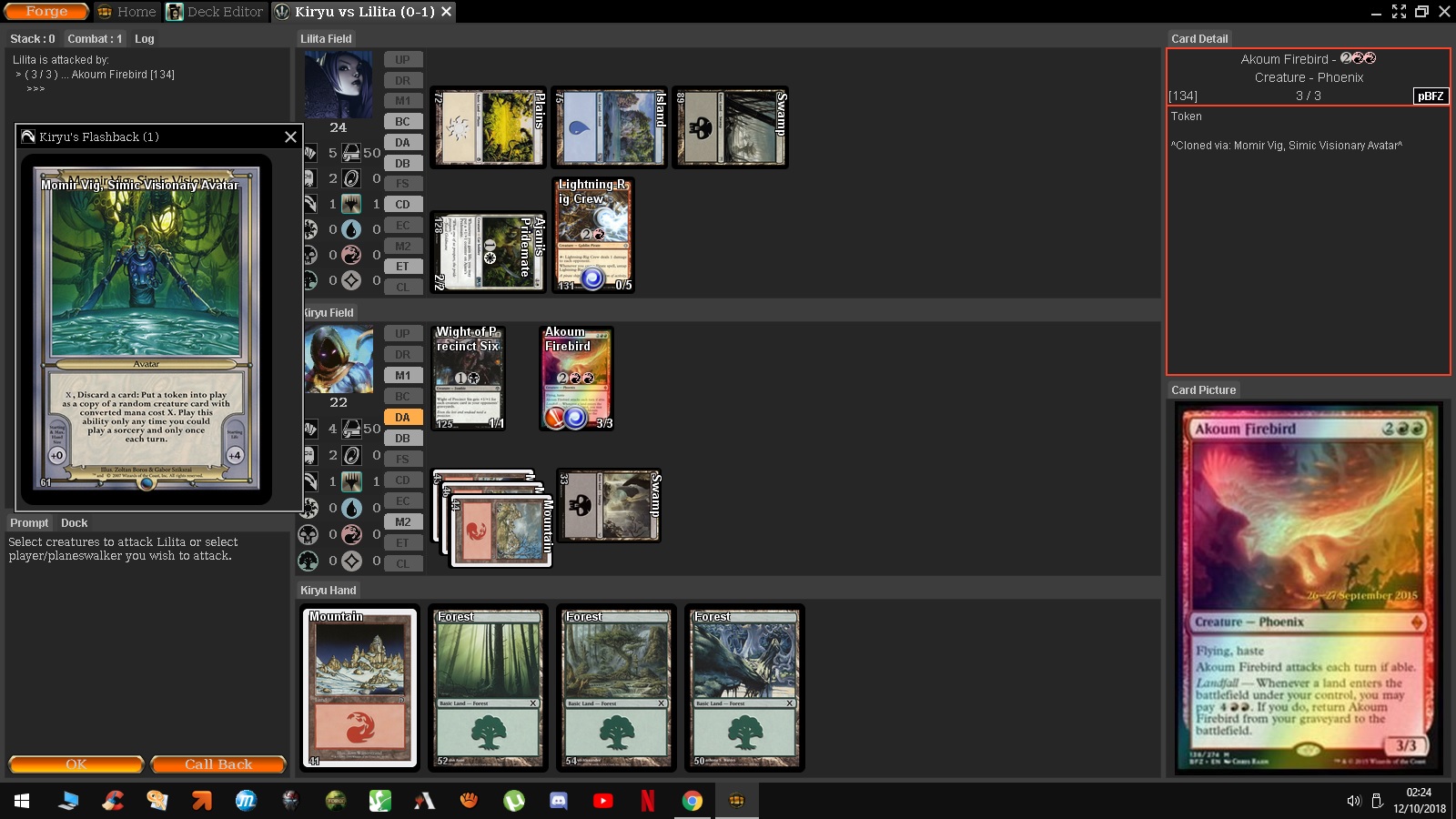The height and width of the screenshot is (819, 1456).
Task: Select Forest card numbered 50 in hand
Action: tap(745, 688)
